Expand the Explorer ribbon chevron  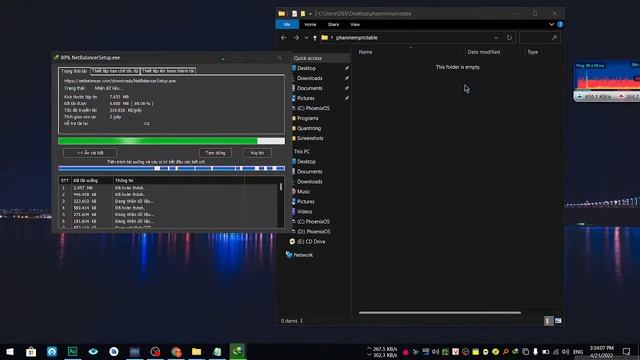[551, 24]
